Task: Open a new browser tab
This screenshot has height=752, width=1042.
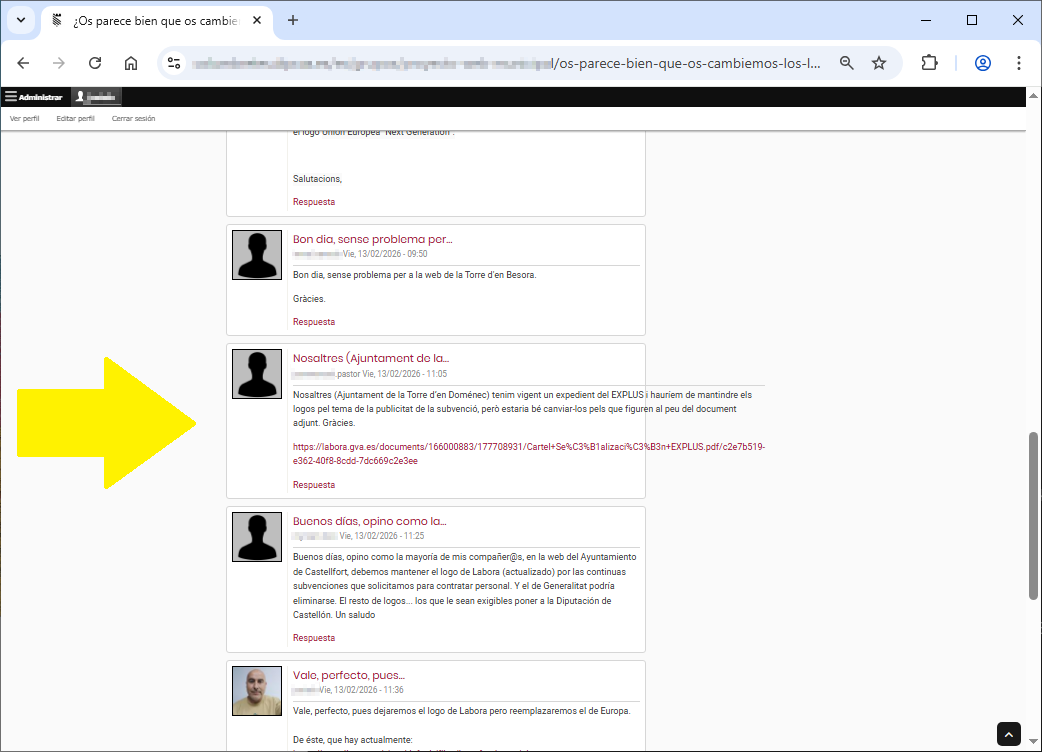Action: [x=292, y=20]
